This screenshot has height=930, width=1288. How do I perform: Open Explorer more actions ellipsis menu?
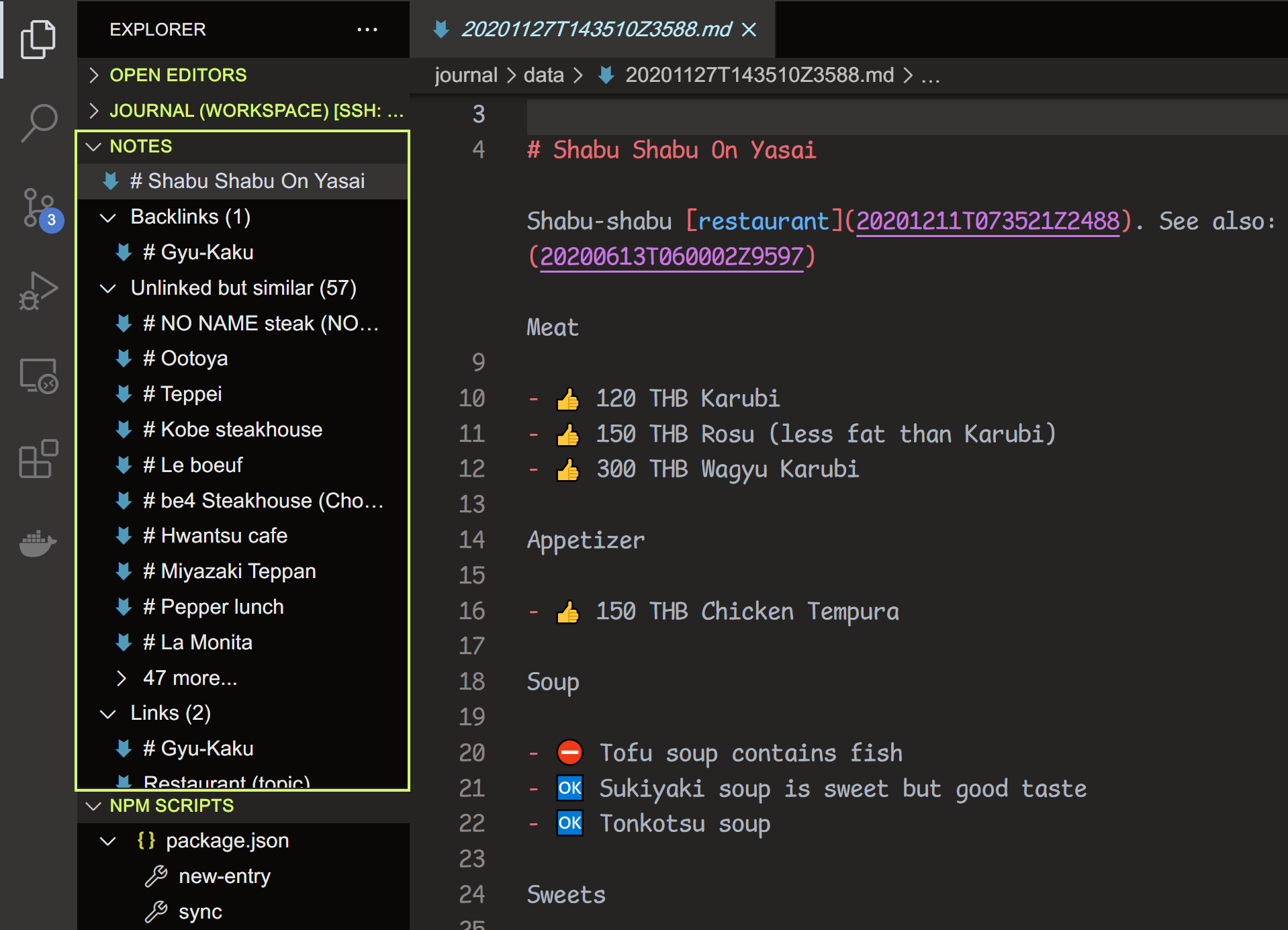367,30
